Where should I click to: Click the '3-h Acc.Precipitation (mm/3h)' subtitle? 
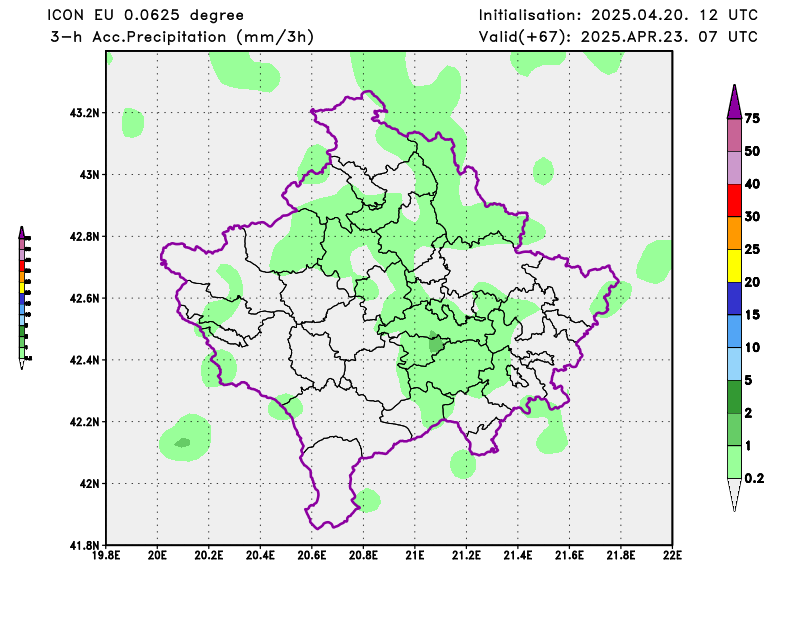pos(182,37)
